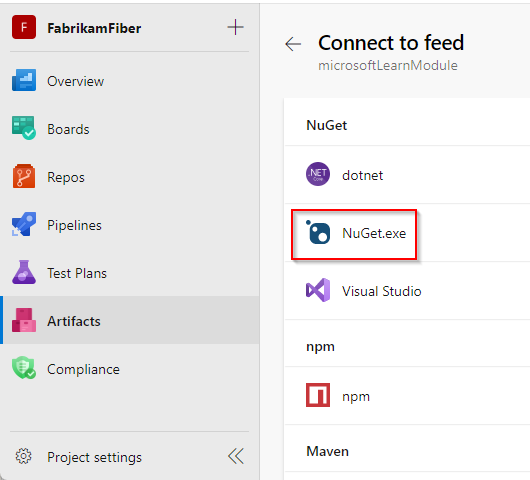
Task: Open the Overview section icon
Action: pyautogui.click(x=24, y=80)
